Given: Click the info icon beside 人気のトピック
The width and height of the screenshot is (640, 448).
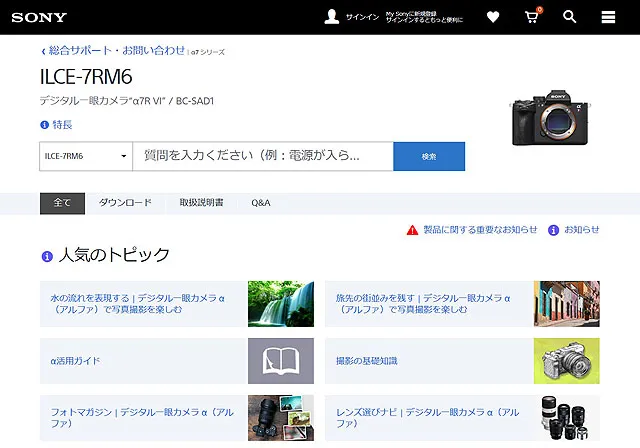Looking at the screenshot, I should [47, 257].
